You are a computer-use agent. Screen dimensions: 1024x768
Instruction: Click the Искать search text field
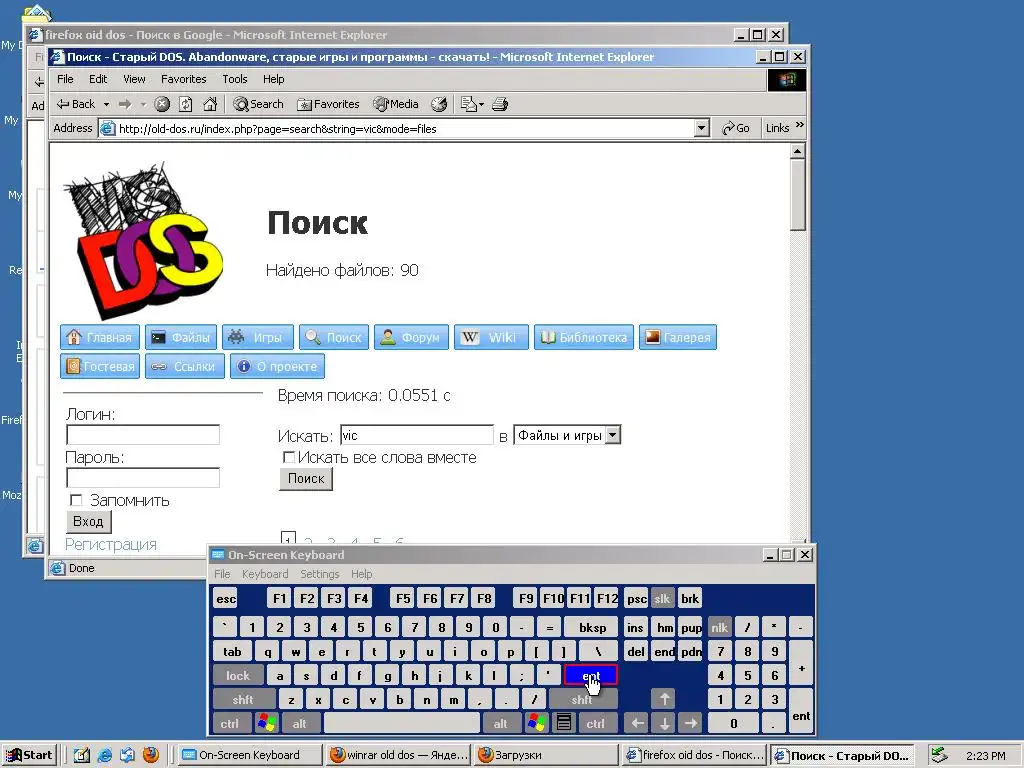[x=417, y=435]
